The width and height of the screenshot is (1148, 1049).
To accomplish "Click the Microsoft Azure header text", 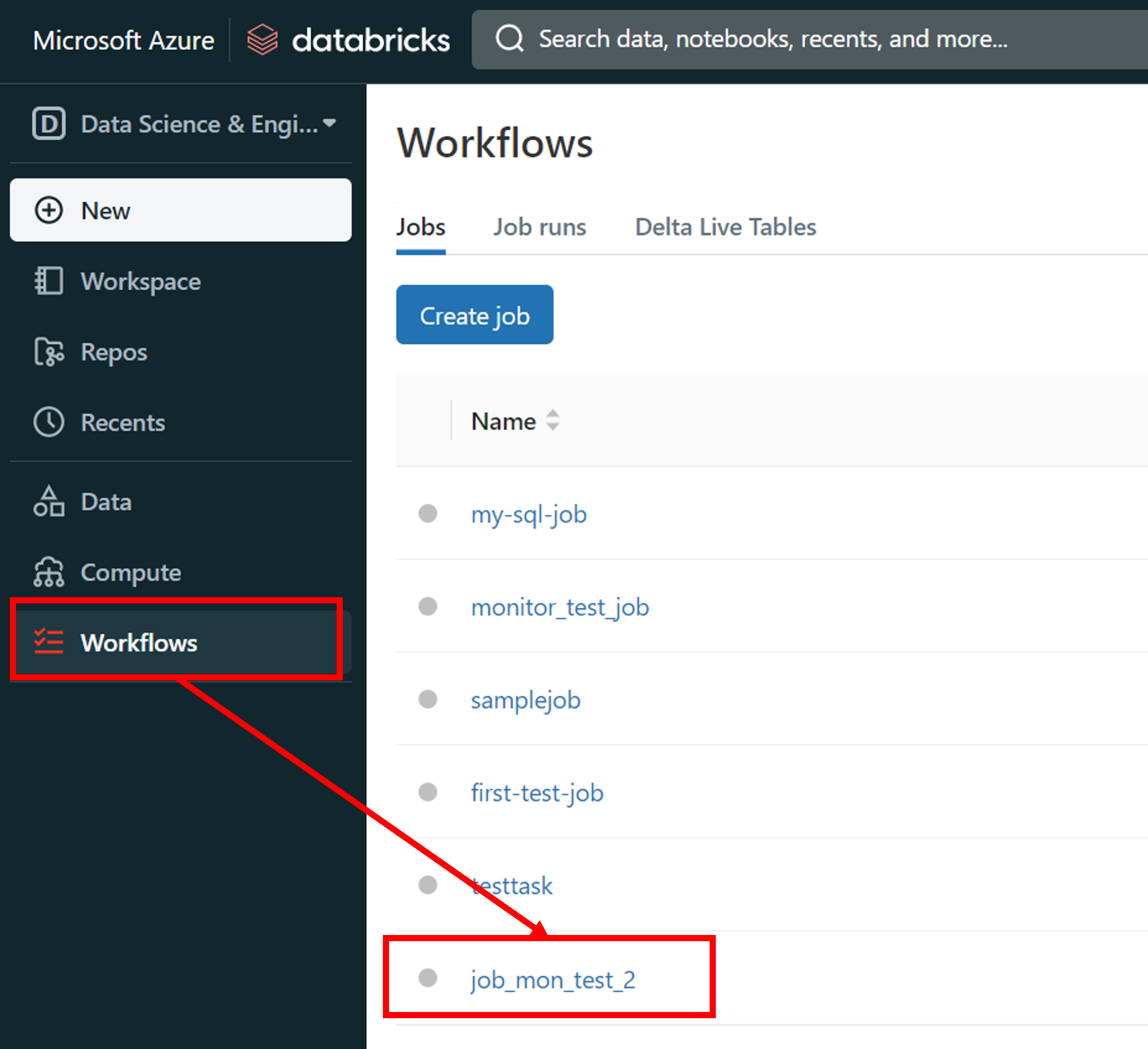I will coord(123,41).
